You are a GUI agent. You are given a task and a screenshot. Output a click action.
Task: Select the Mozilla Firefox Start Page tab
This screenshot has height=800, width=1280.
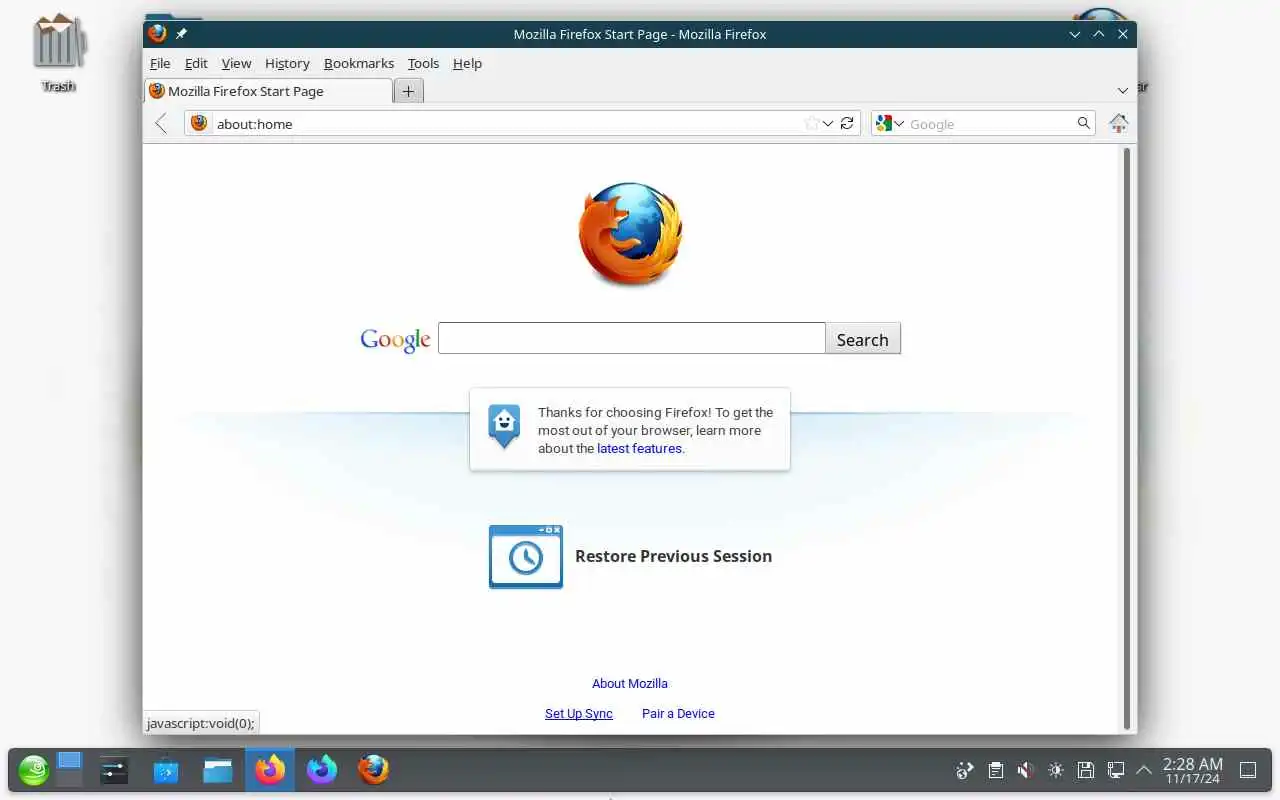coord(268,91)
